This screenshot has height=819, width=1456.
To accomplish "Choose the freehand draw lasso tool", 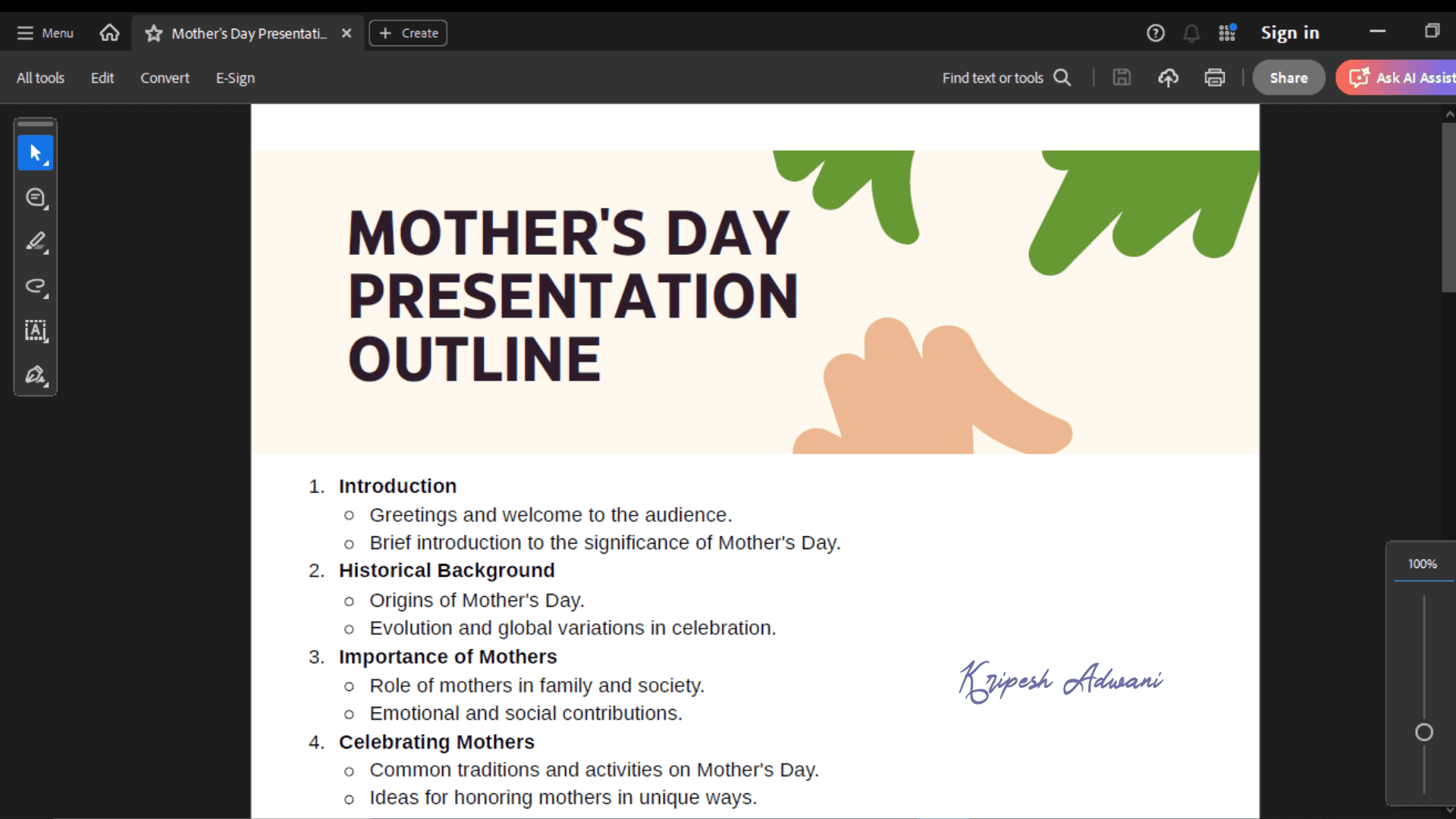I will 35,287.
